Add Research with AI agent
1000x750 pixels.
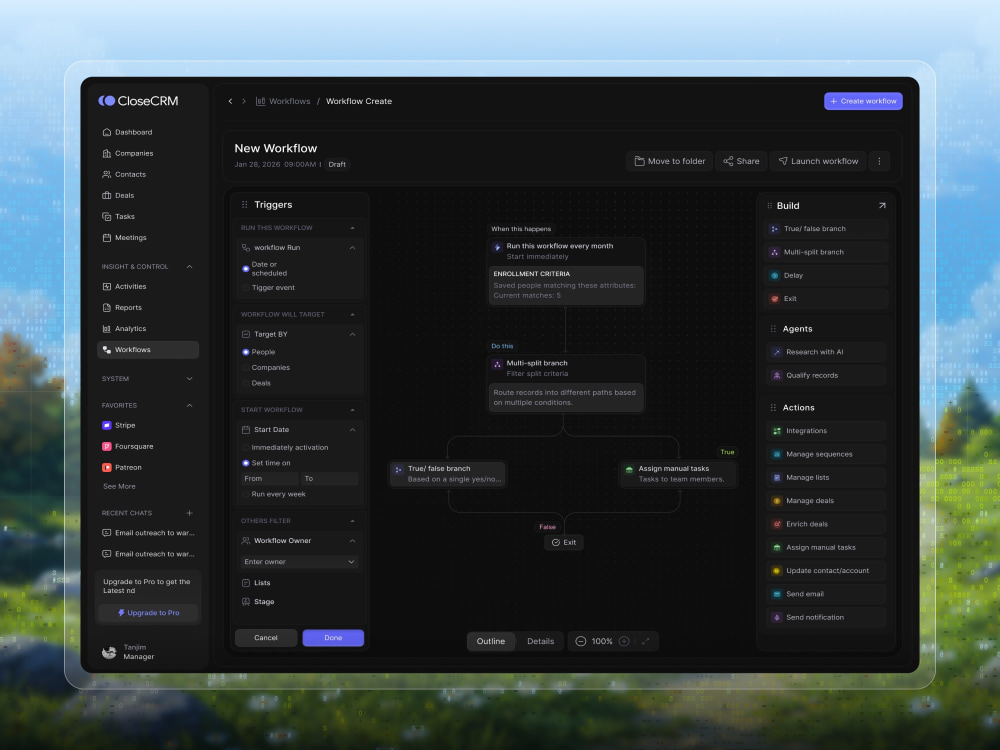pos(826,352)
